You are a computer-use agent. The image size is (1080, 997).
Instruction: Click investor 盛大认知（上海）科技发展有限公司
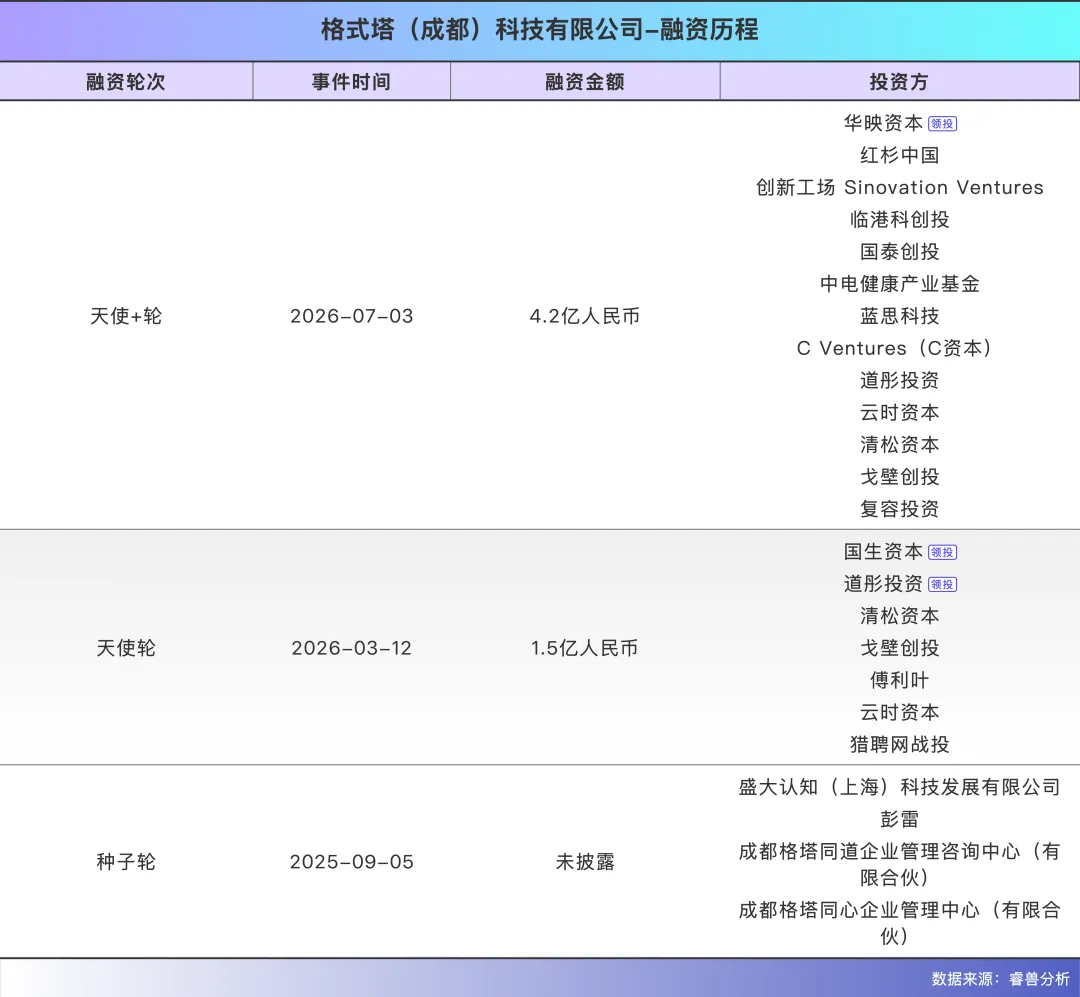tap(900, 788)
